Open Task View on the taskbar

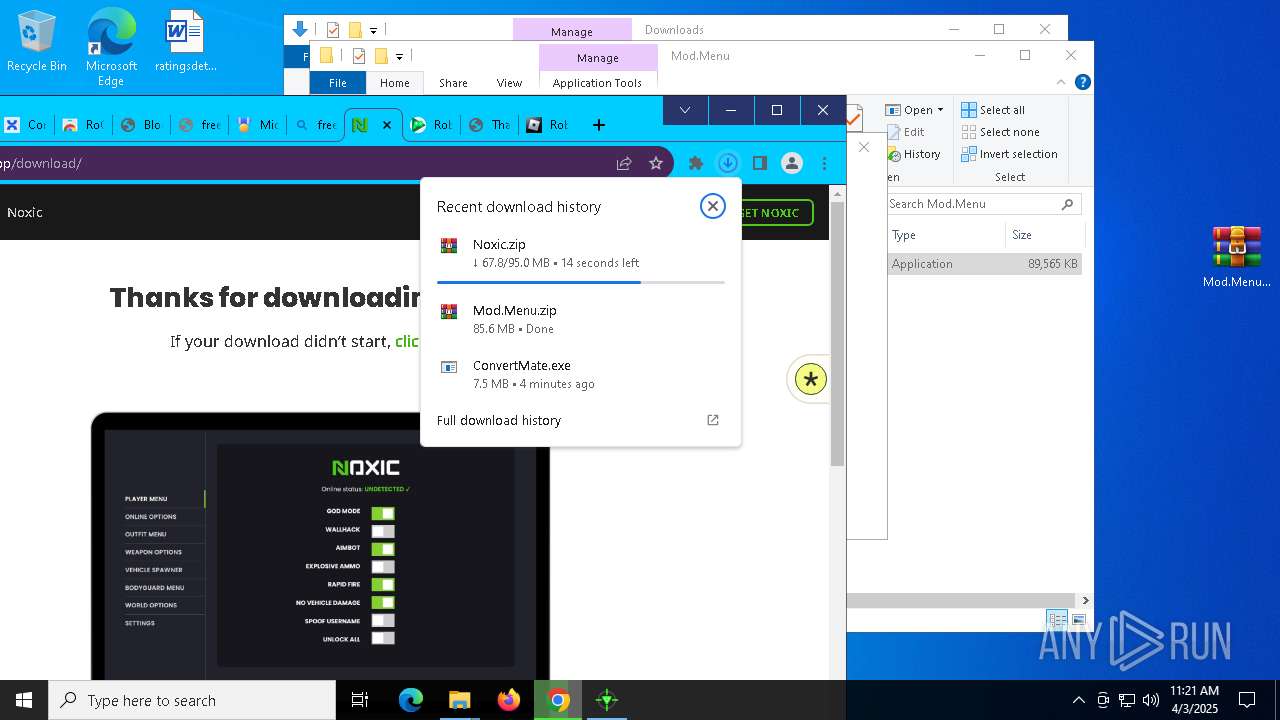pyautogui.click(x=360, y=700)
